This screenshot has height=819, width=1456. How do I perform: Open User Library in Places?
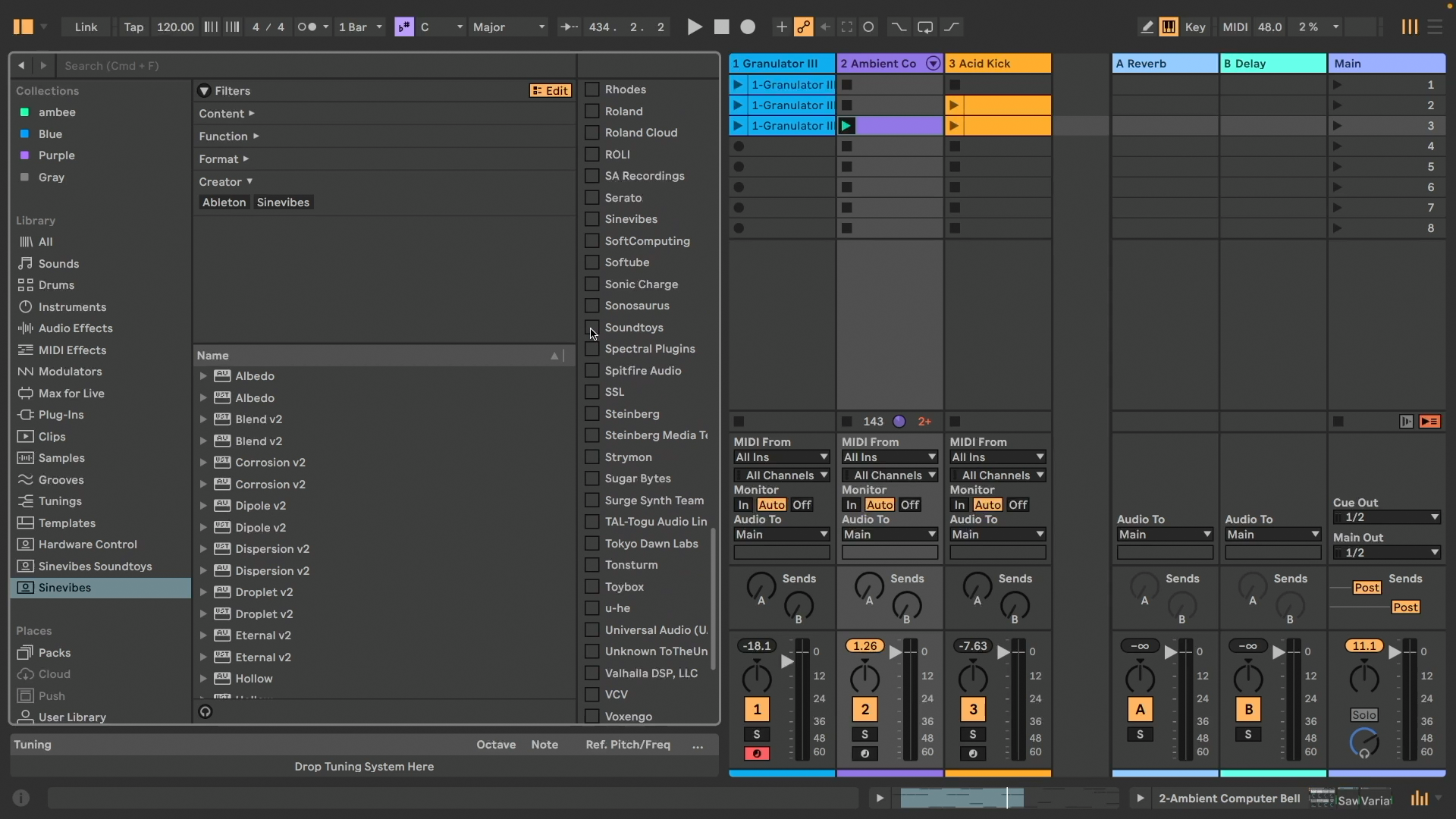tap(72, 717)
